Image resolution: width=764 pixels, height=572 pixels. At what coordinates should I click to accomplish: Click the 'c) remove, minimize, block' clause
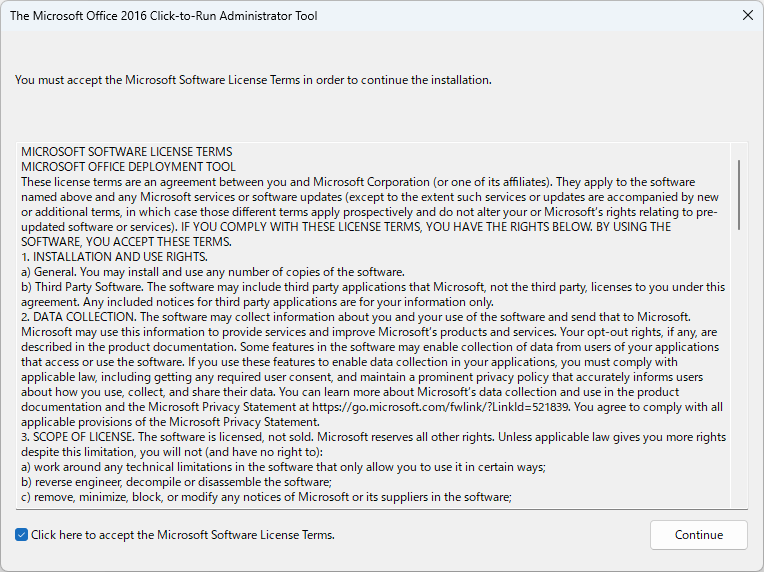point(266,497)
